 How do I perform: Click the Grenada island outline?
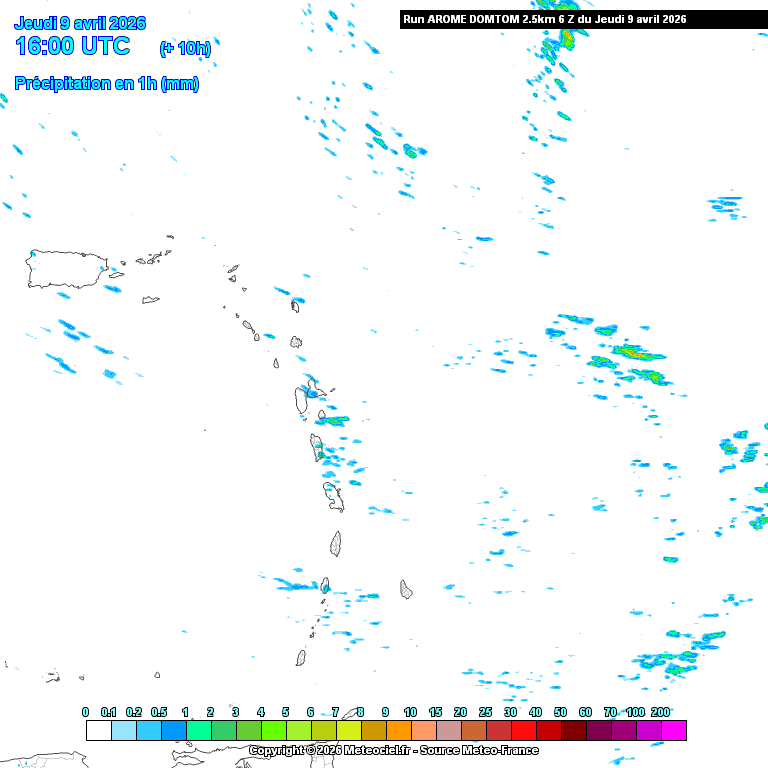300,658
